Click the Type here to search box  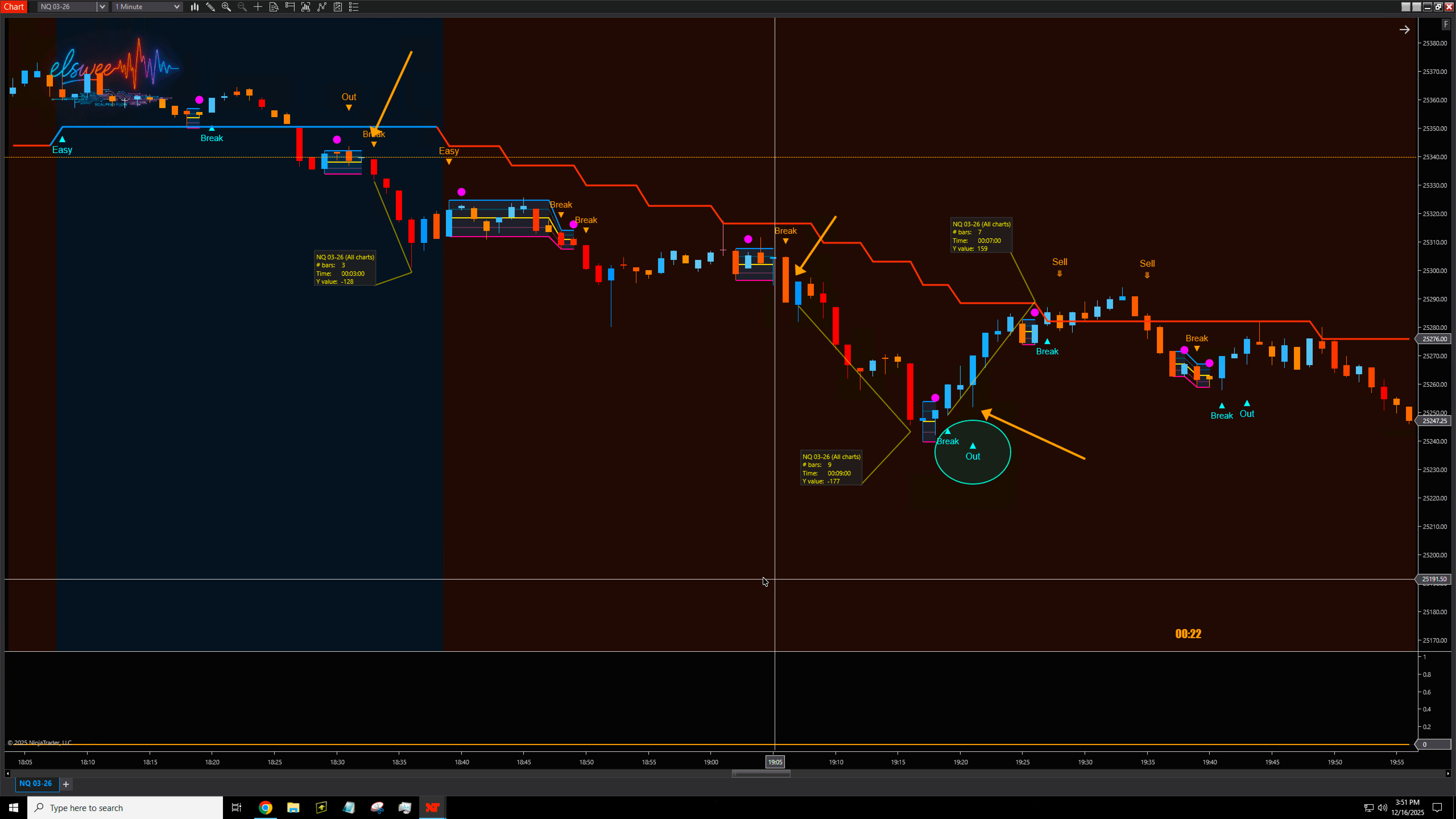tap(125, 808)
